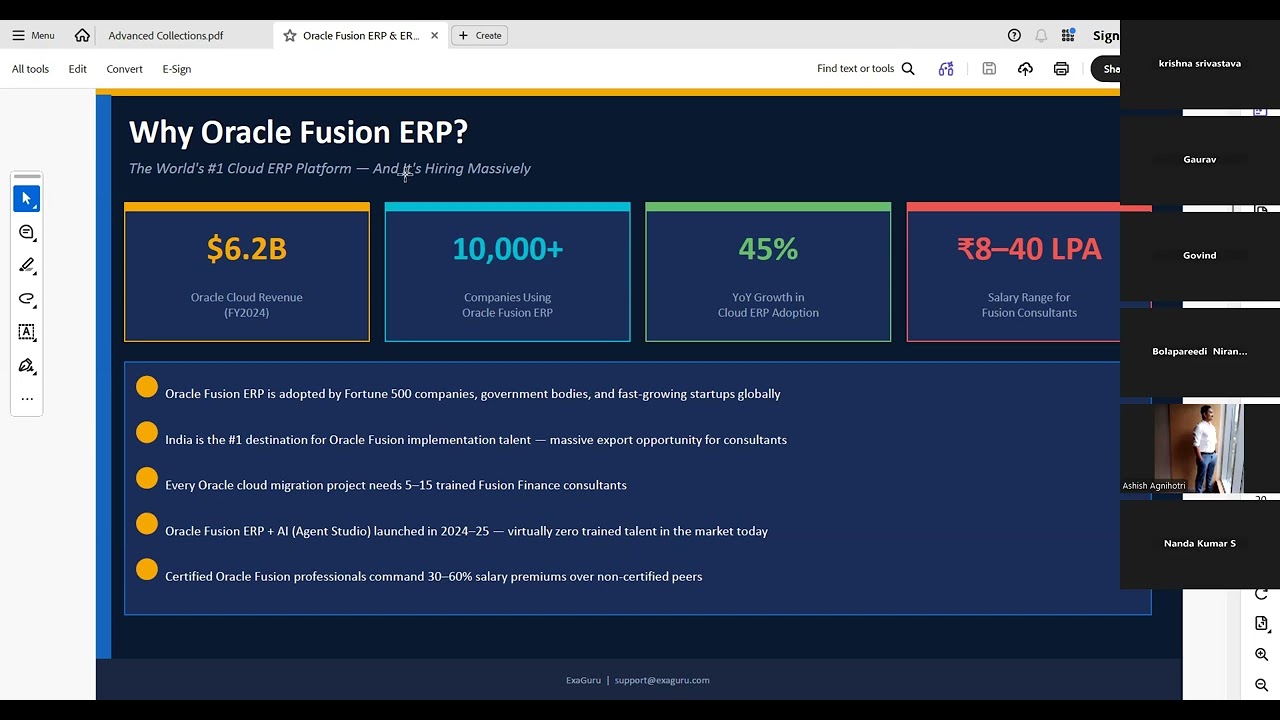This screenshot has width=1280, height=720.
Task: Star the Oracle Fusion ERP document
Action: point(289,35)
